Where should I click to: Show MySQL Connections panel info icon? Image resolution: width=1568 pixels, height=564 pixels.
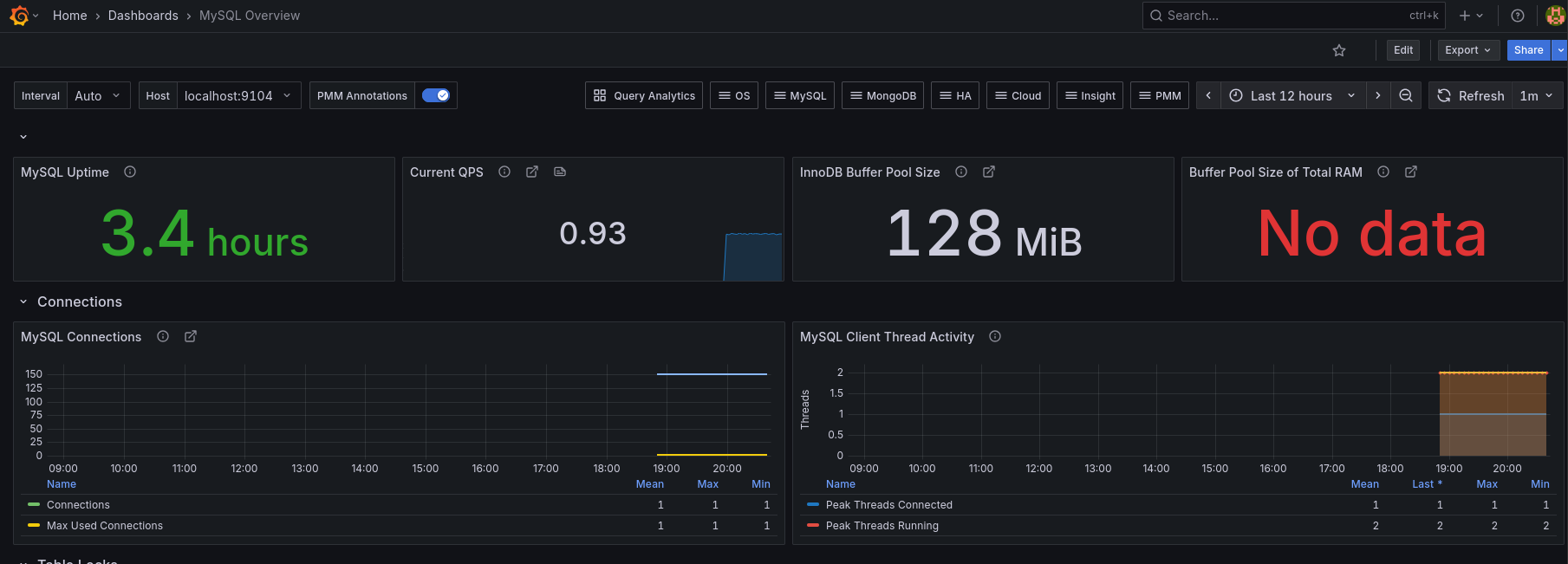[163, 336]
